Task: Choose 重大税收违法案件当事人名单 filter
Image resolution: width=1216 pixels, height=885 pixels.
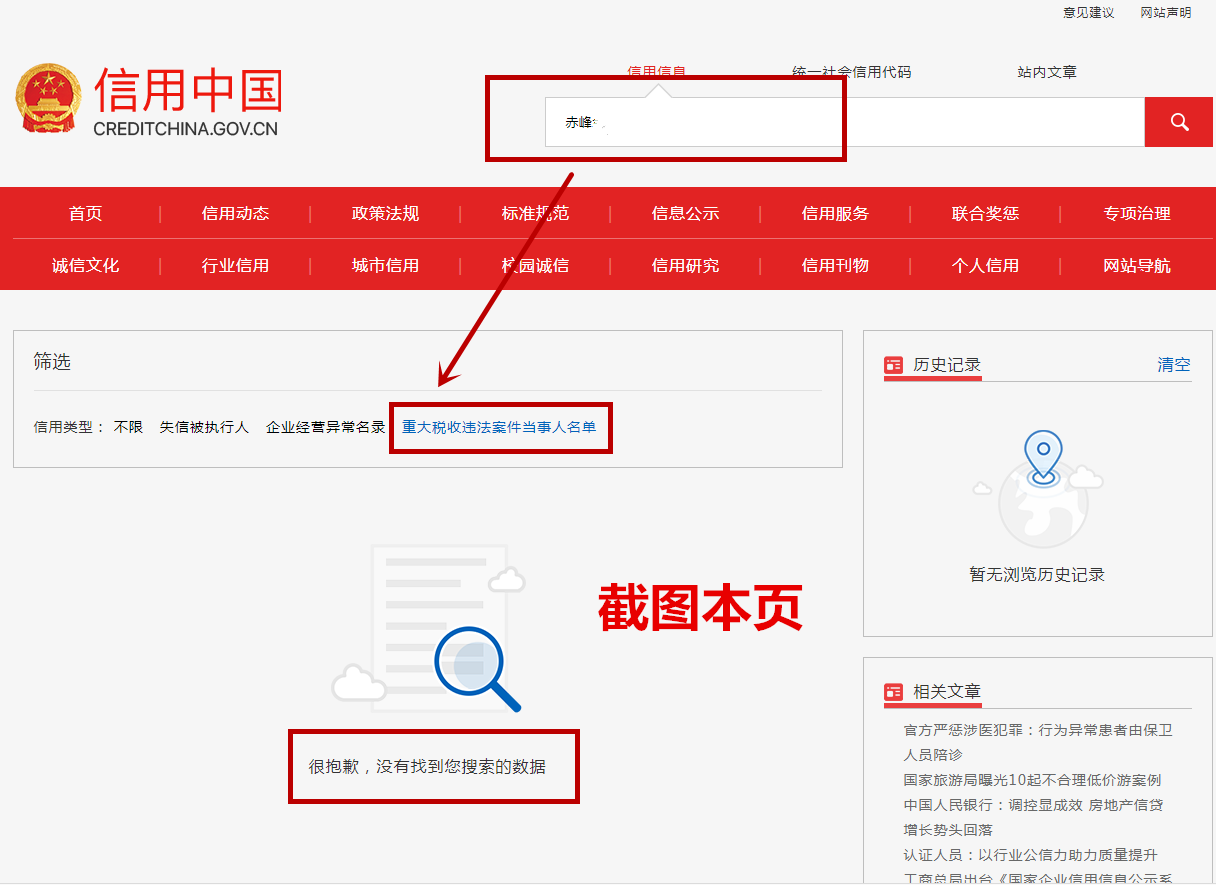Action: 499,427
